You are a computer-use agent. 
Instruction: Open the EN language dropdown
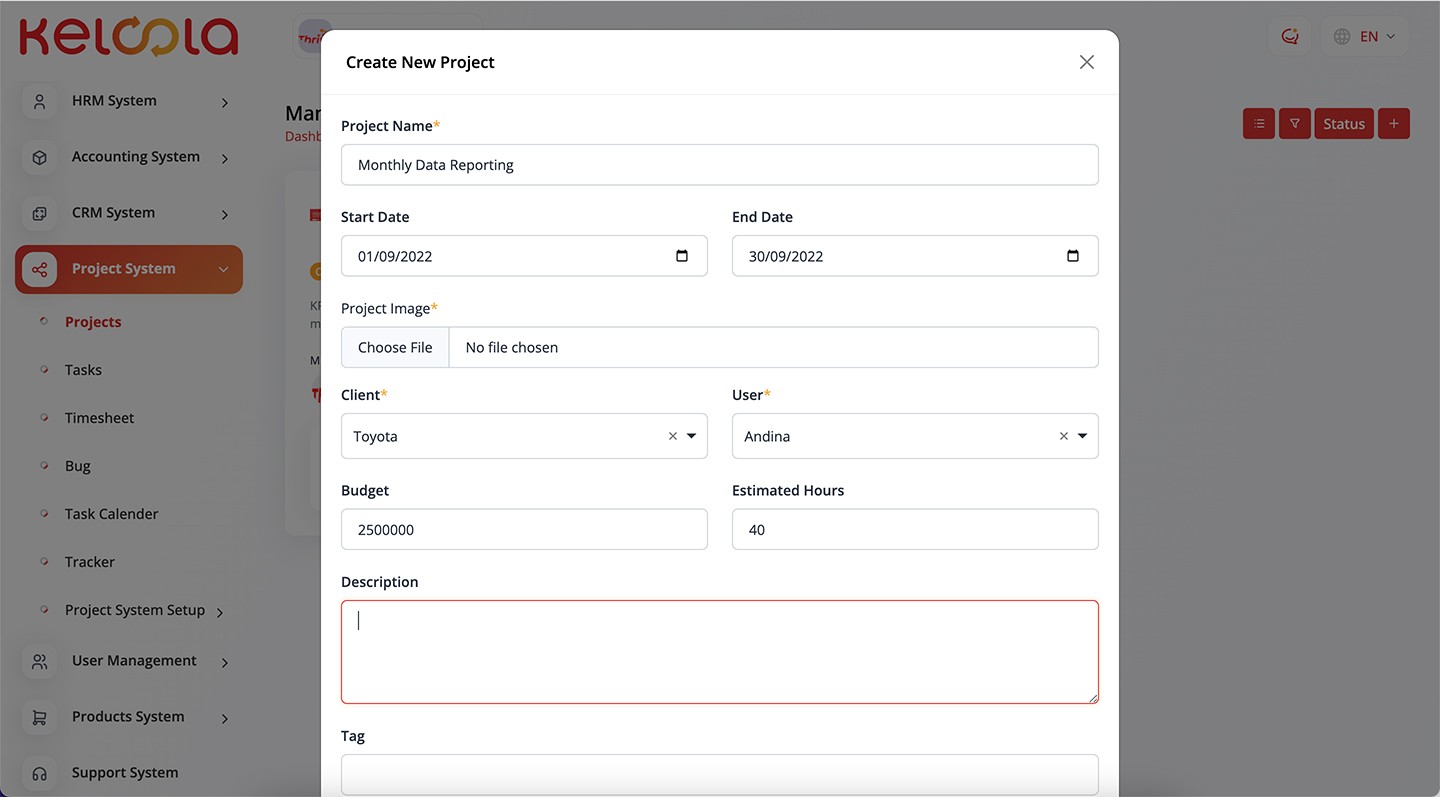click(x=1365, y=37)
